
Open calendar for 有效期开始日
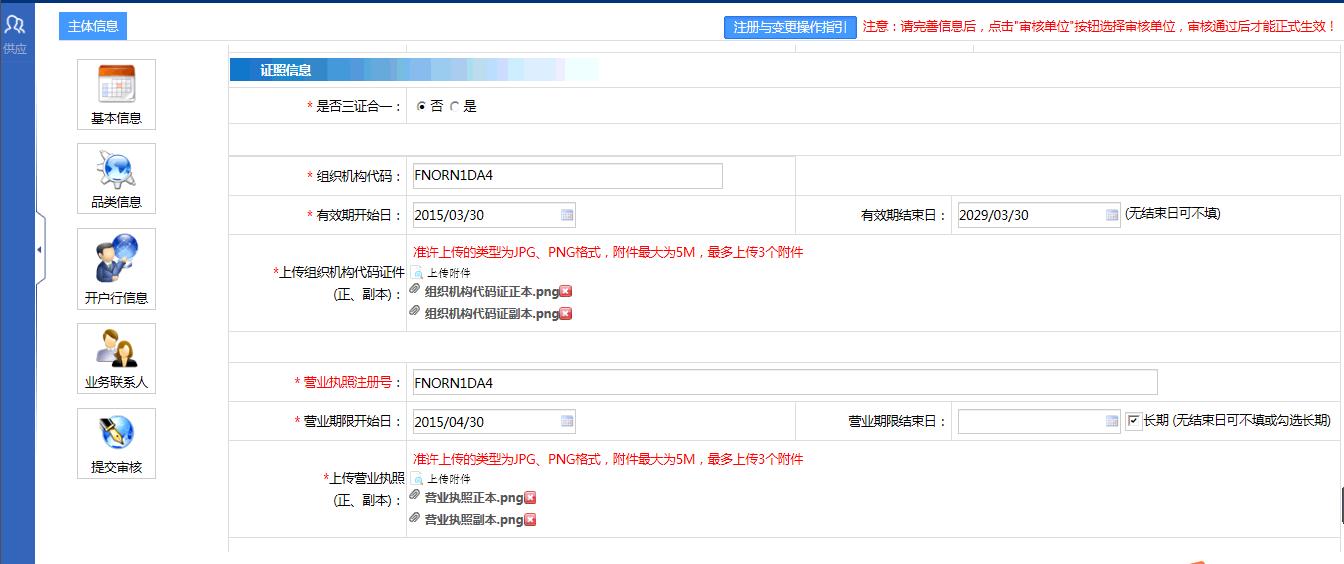567,215
